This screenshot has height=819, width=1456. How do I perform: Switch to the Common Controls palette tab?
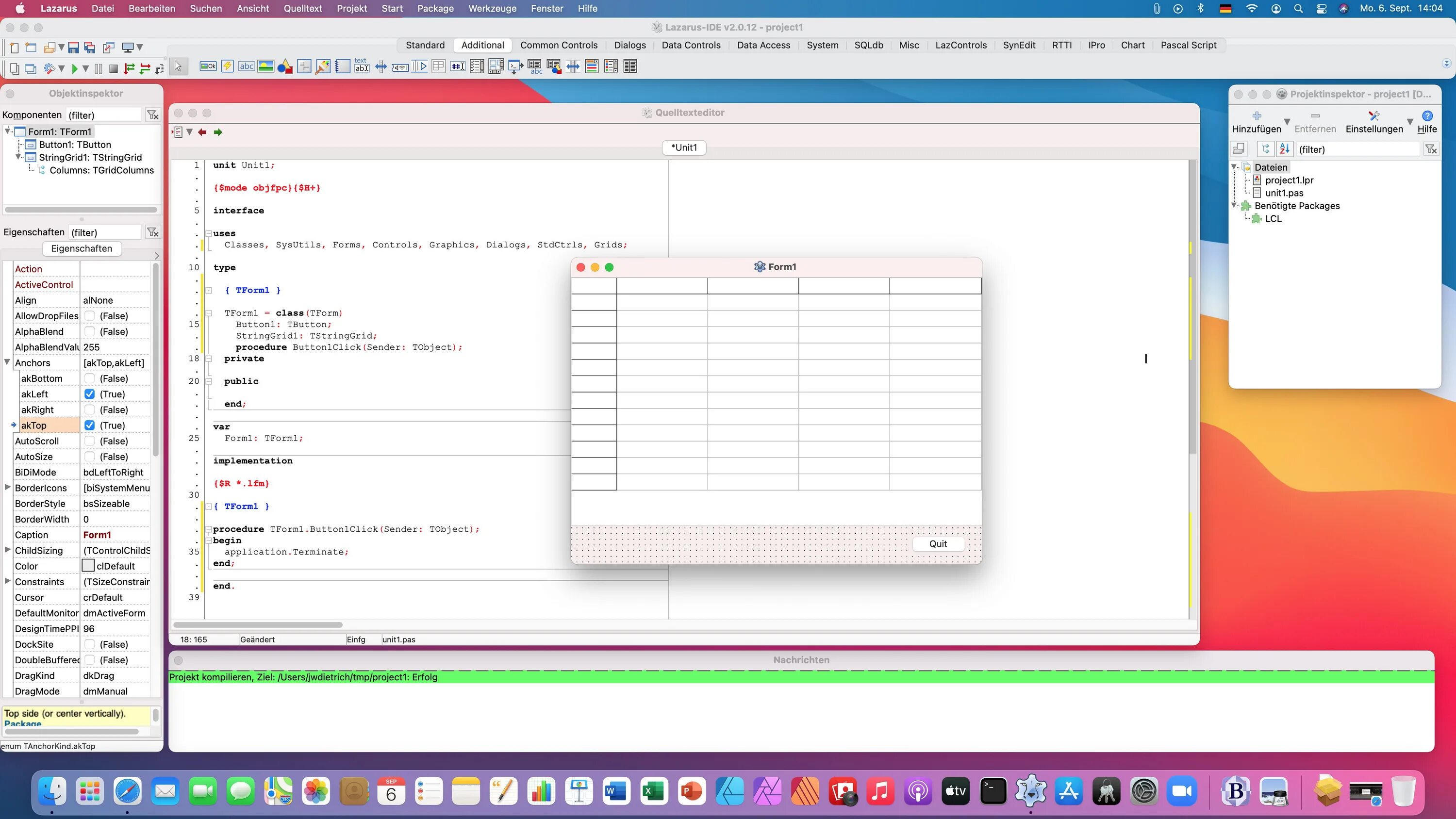(x=559, y=45)
